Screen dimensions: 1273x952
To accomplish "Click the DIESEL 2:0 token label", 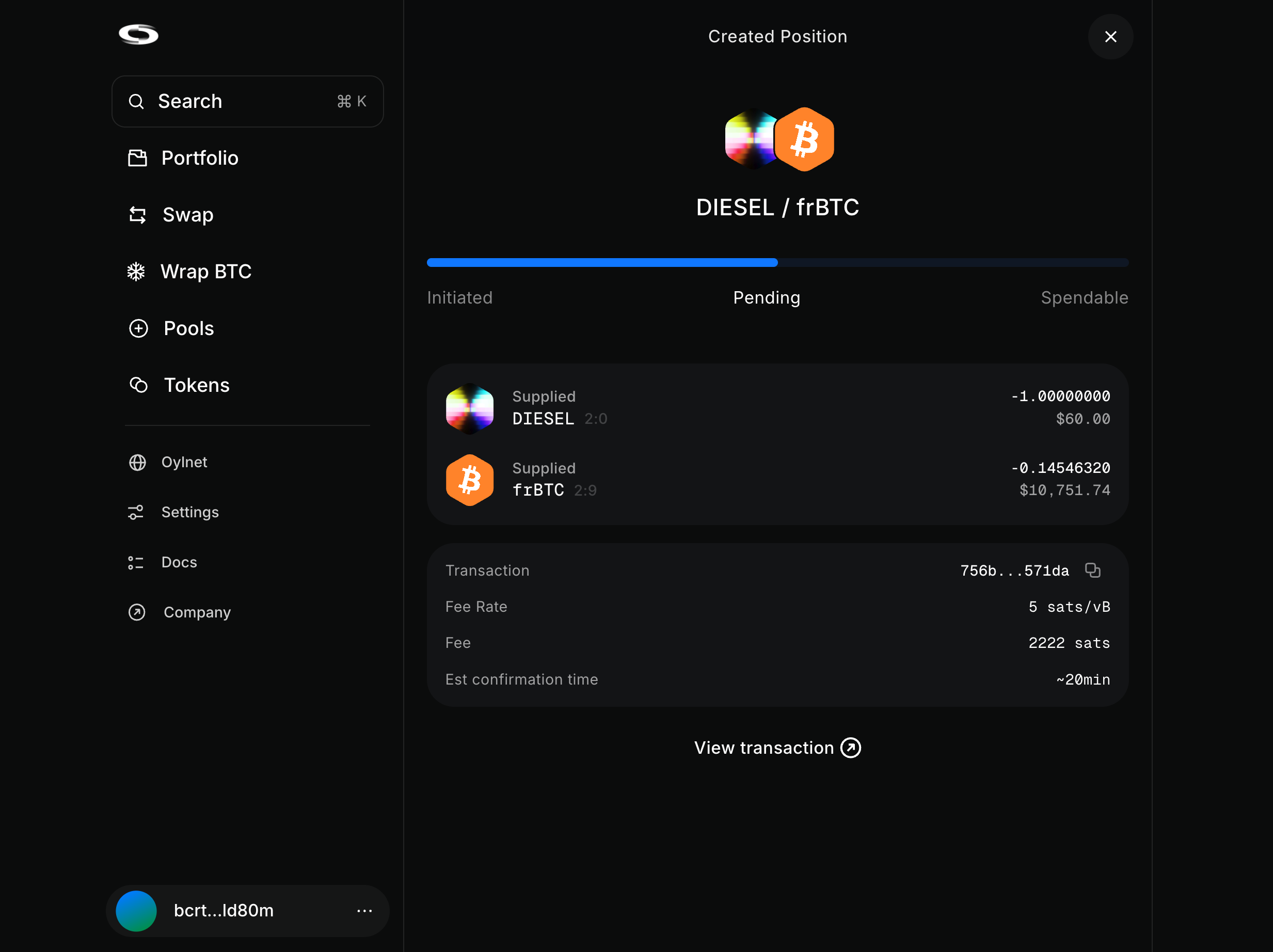I will (x=560, y=419).
